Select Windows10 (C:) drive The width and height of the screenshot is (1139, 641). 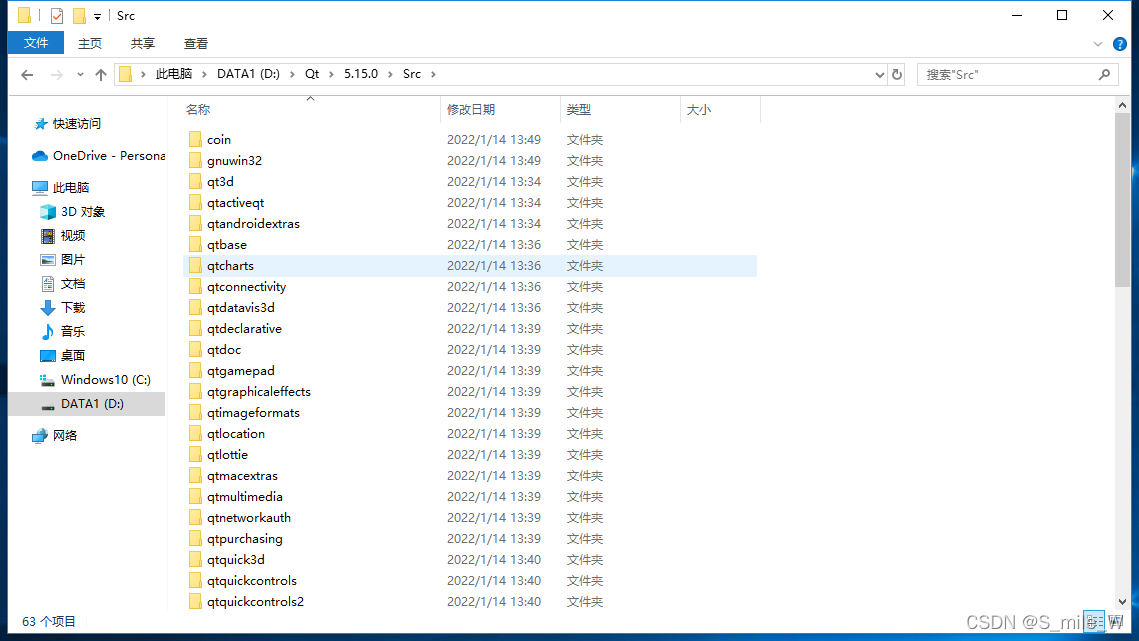coord(95,379)
